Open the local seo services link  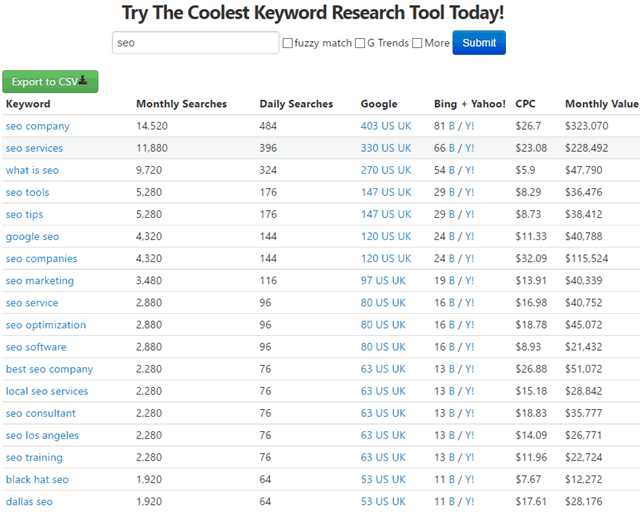point(47,391)
